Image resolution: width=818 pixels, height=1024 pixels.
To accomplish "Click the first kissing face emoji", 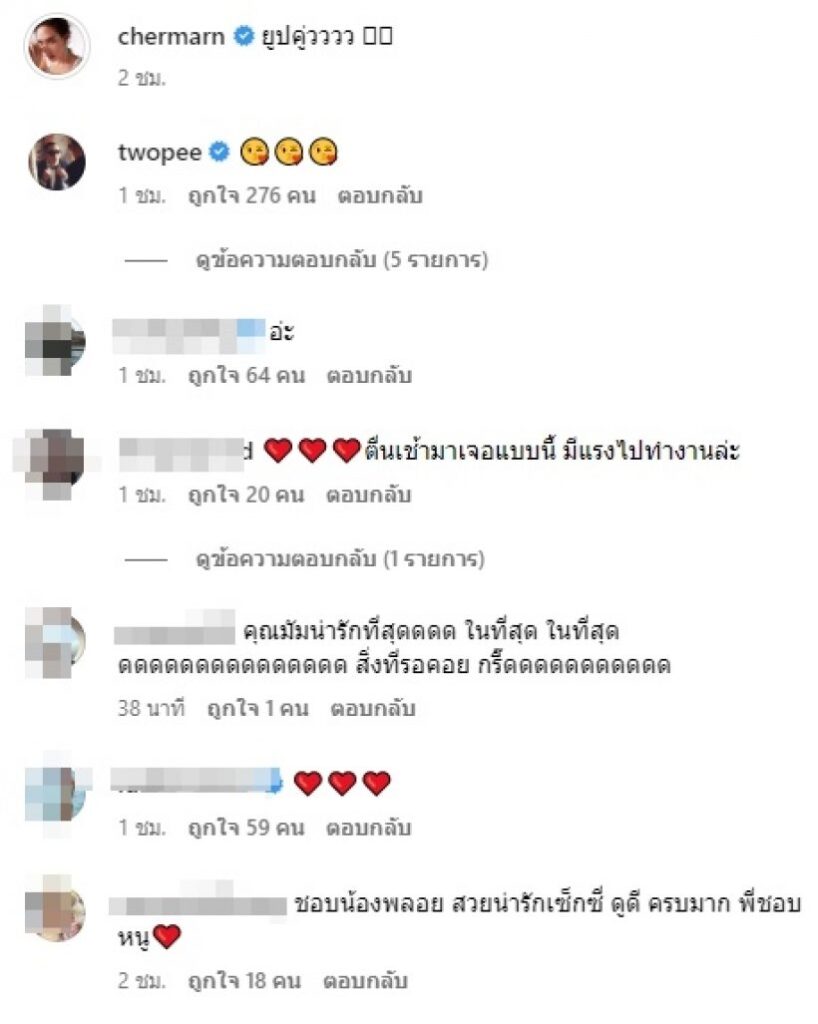I will [254, 152].
